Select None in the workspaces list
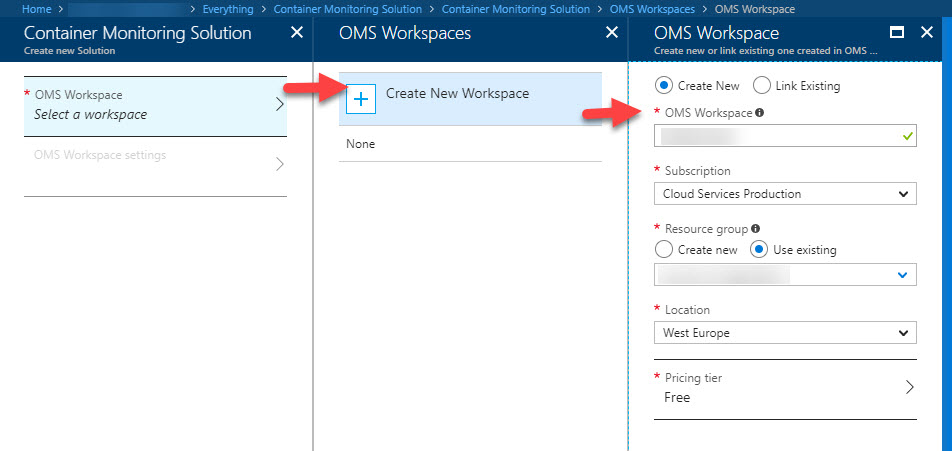Image resolution: width=952 pixels, height=451 pixels. point(470,144)
